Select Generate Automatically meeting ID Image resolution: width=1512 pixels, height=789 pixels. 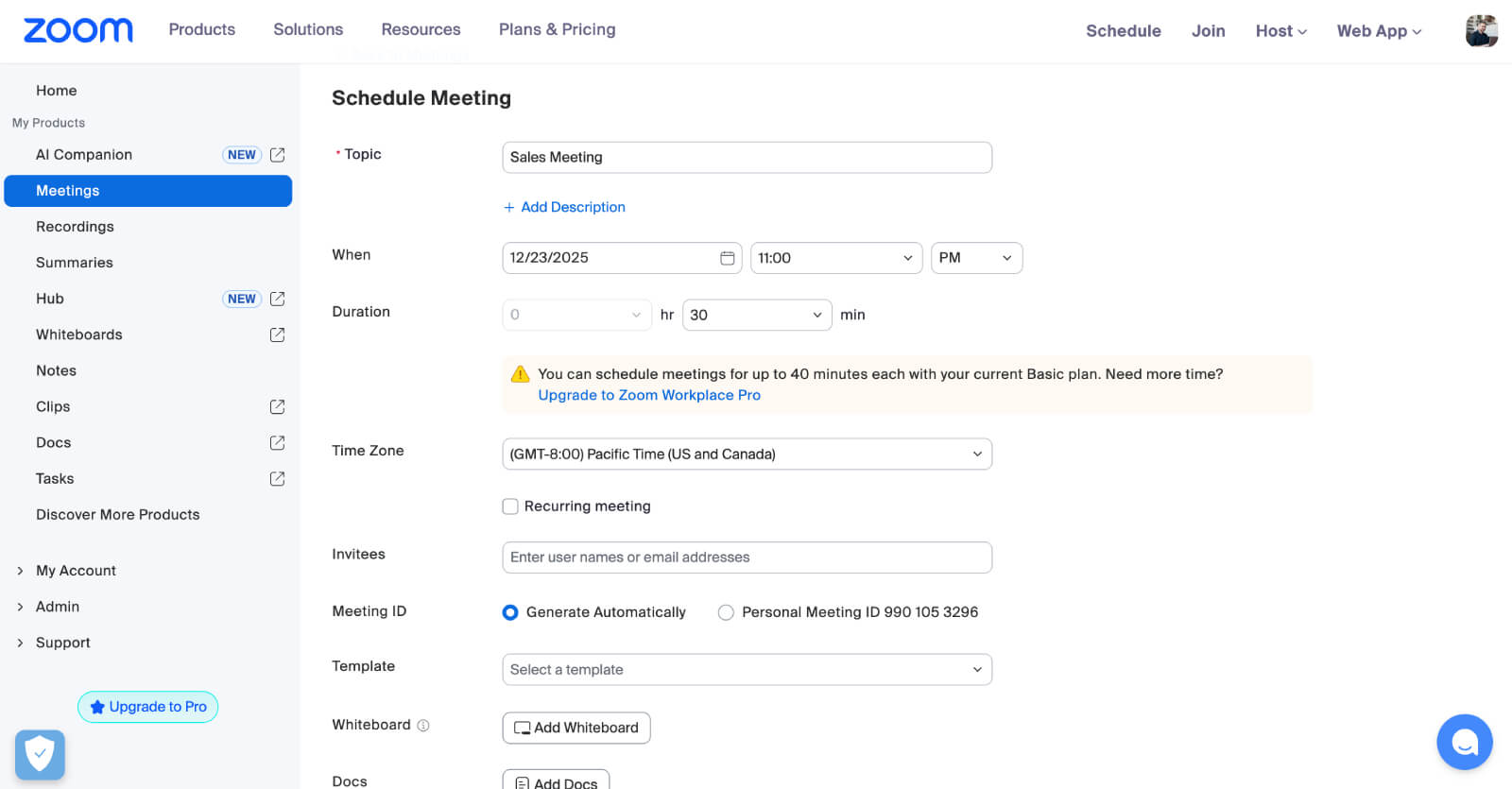coord(510,612)
